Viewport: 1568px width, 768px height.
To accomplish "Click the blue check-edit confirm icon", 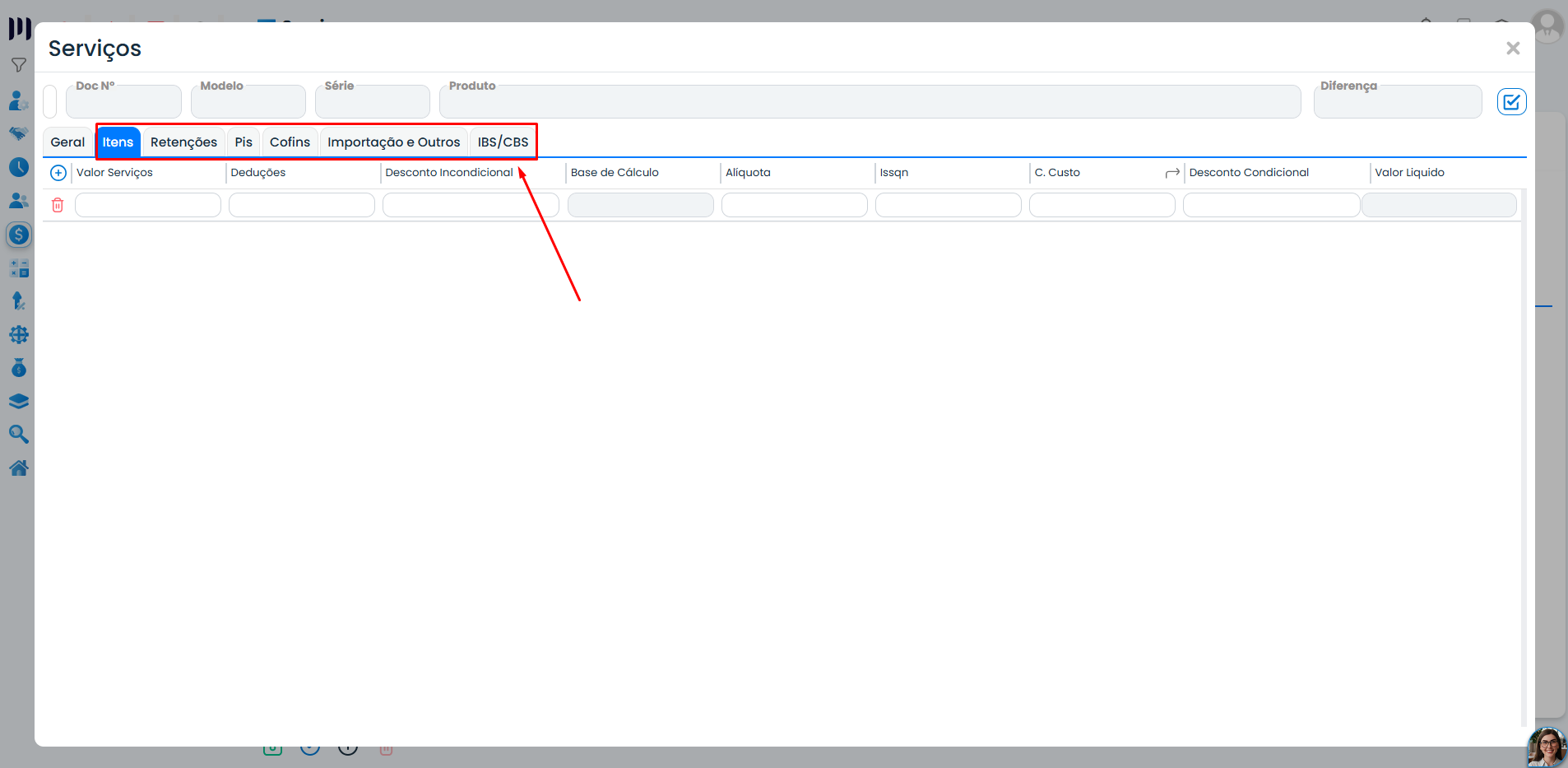I will click(x=1511, y=102).
